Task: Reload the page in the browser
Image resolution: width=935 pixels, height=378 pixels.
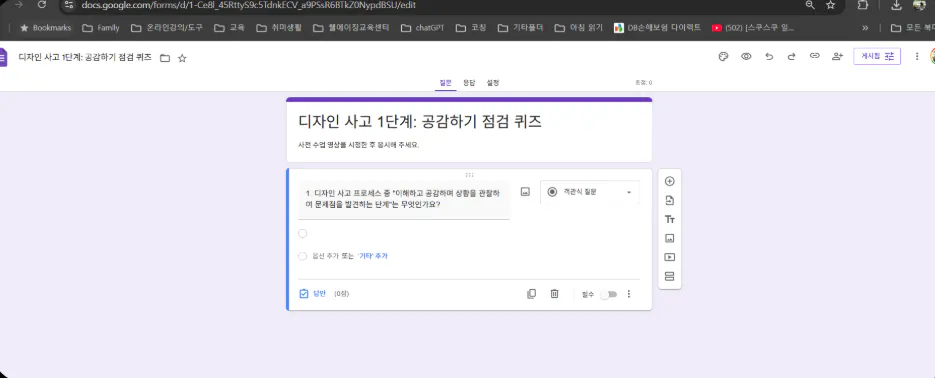Action: [x=42, y=5]
